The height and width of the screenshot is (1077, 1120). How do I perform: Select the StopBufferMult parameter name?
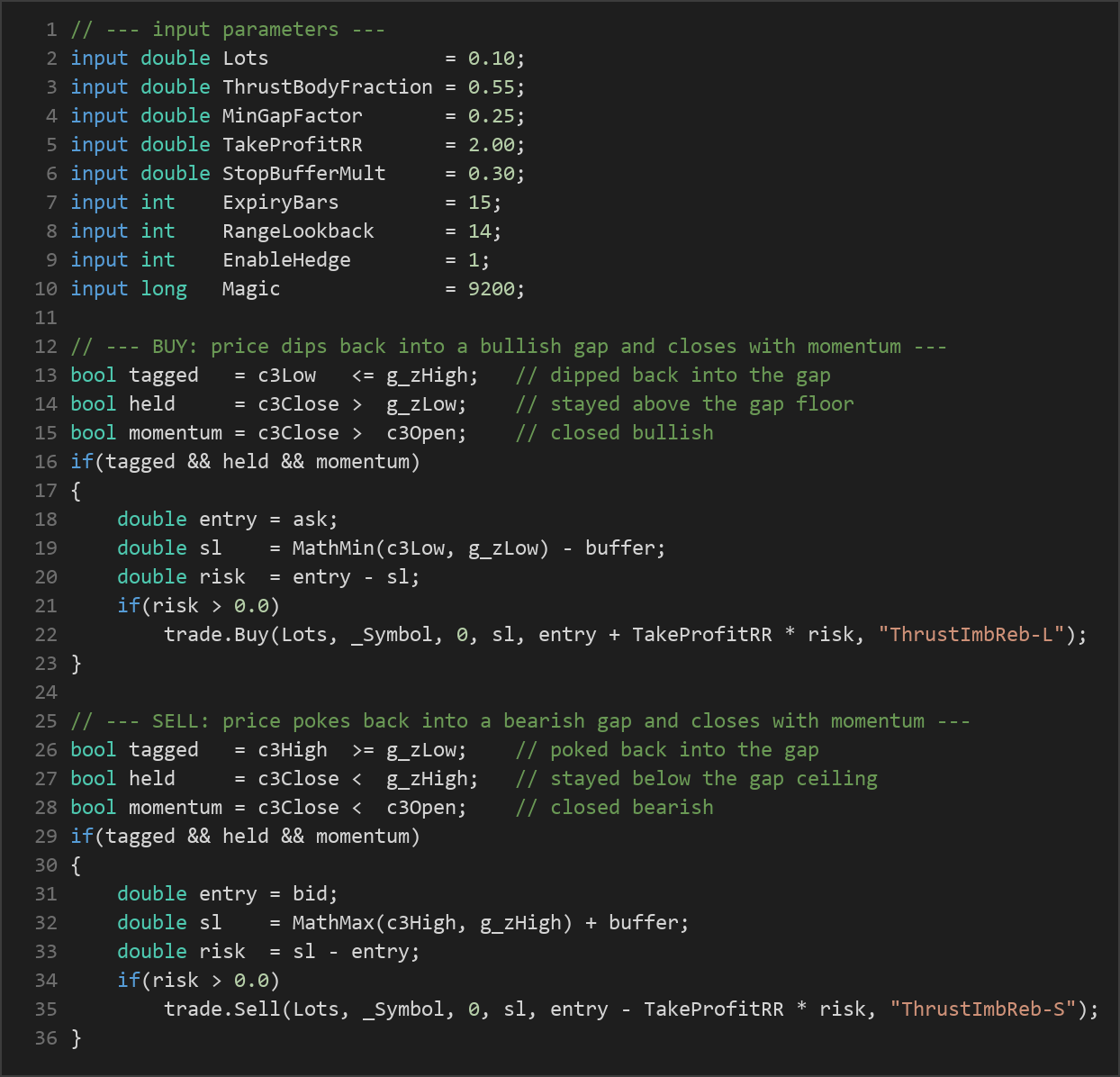[x=304, y=174]
